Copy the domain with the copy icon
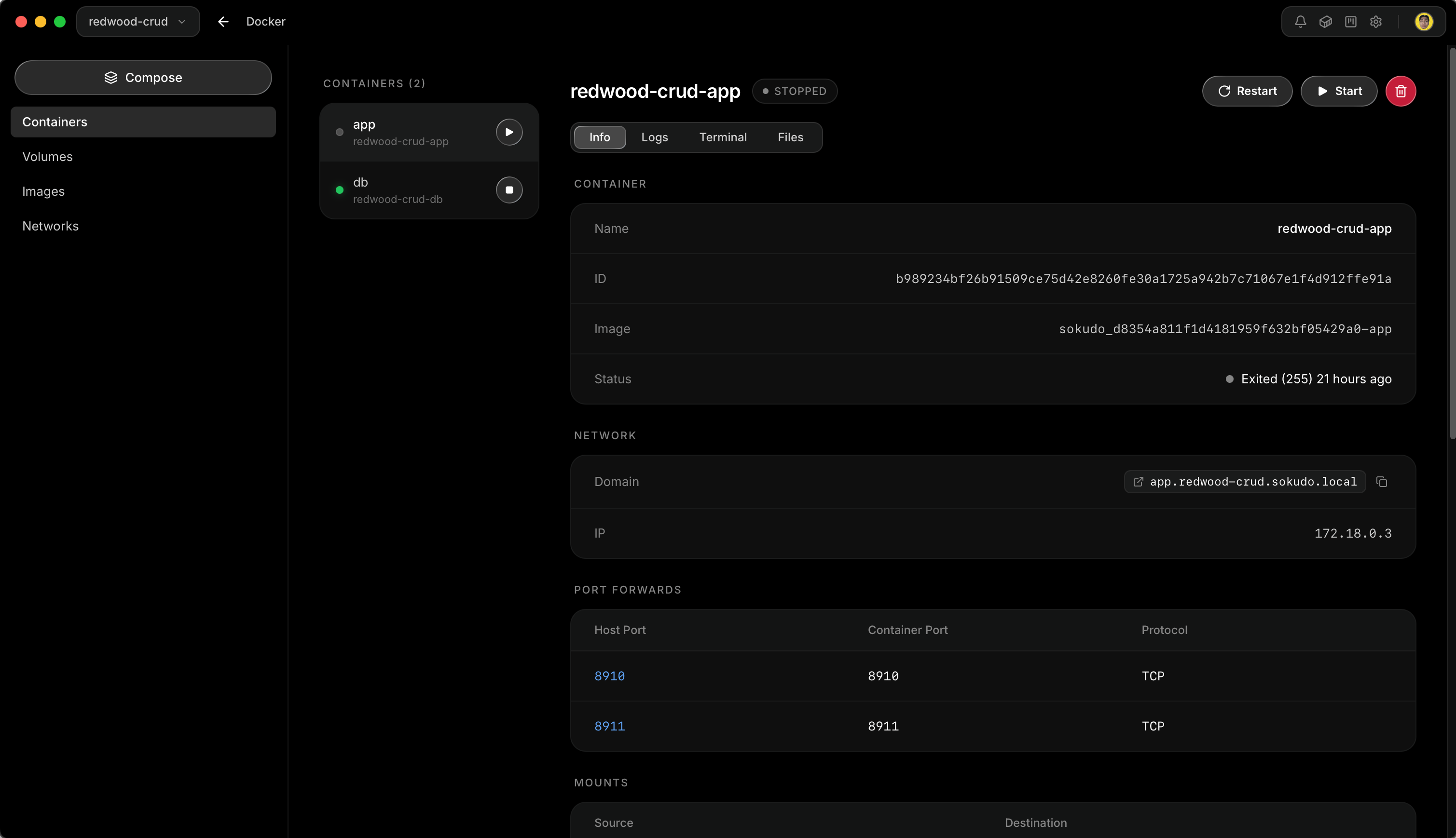The height and width of the screenshot is (838, 1456). click(1382, 482)
